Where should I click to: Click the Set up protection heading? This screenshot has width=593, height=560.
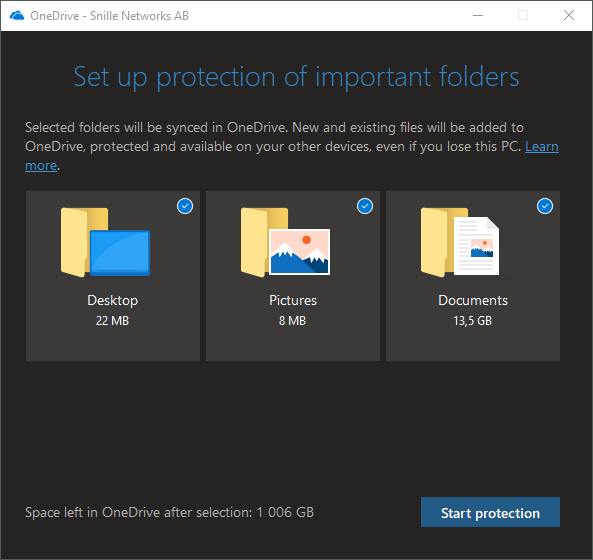(296, 77)
